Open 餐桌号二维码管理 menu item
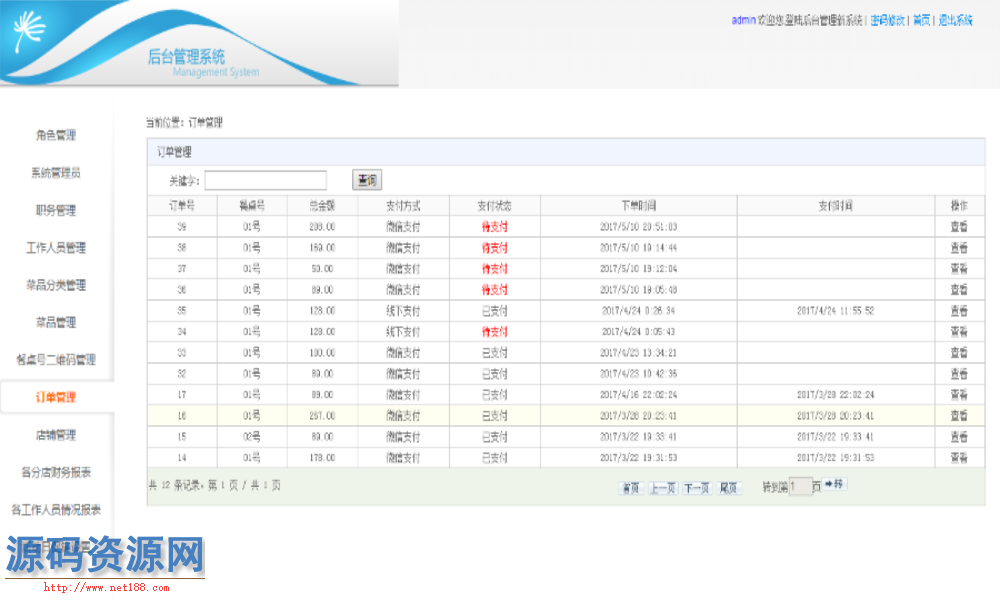The image size is (1000, 600). coord(56,360)
